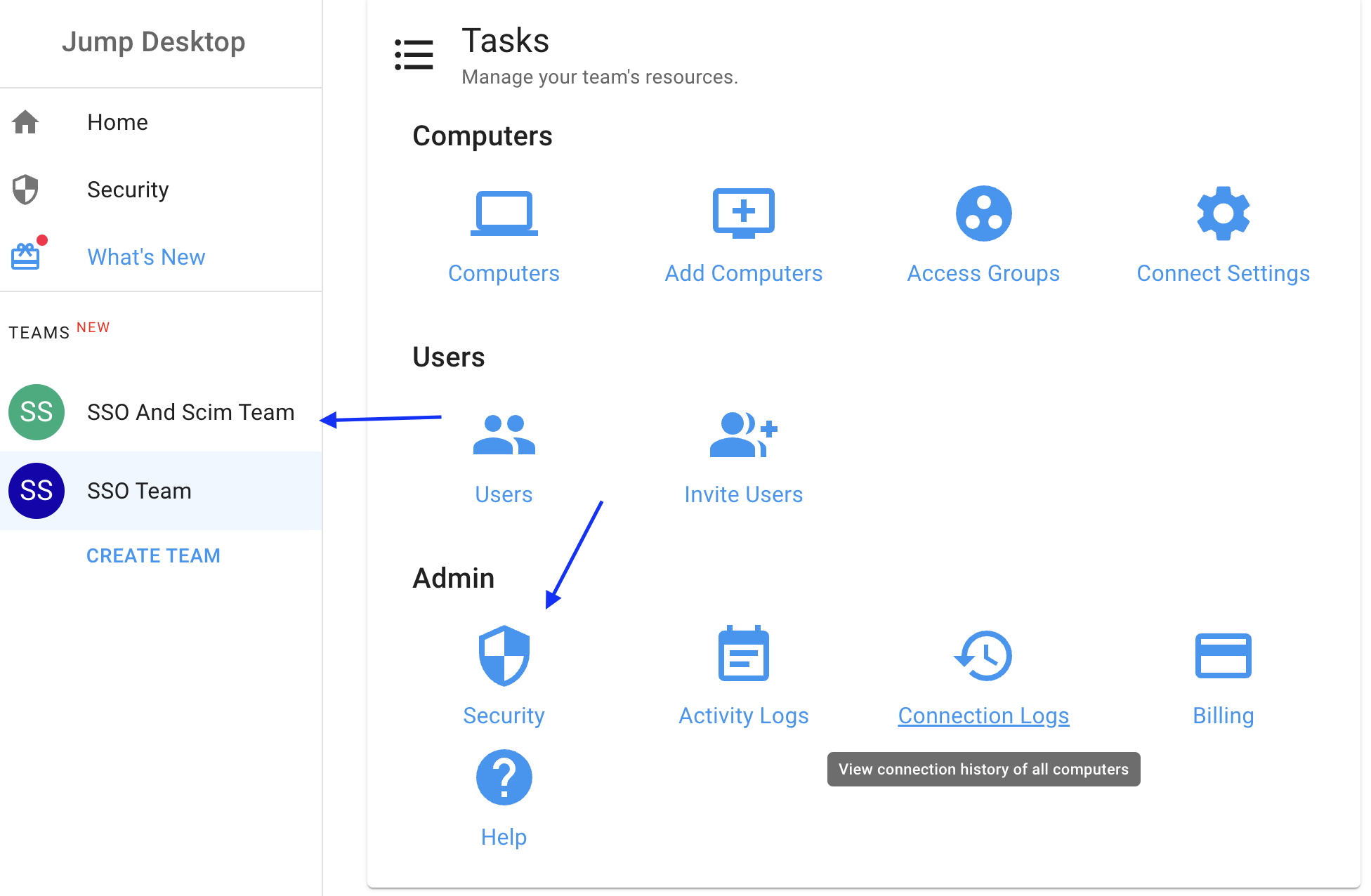
Task: Click the Computers laptop icon
Action: pyautogui.click(x=504, y=213)
